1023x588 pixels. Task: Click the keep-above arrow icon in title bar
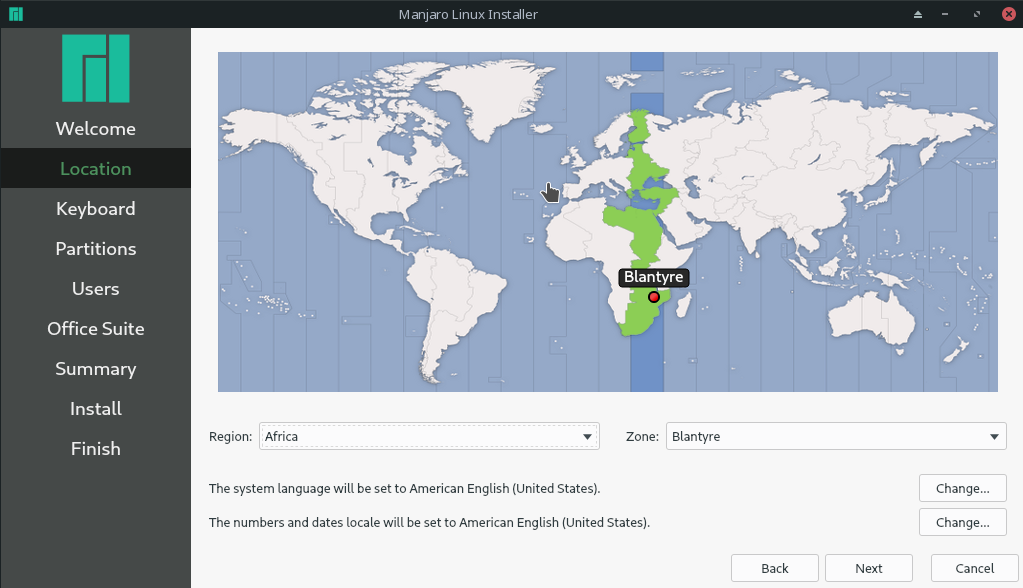point(918,14)
